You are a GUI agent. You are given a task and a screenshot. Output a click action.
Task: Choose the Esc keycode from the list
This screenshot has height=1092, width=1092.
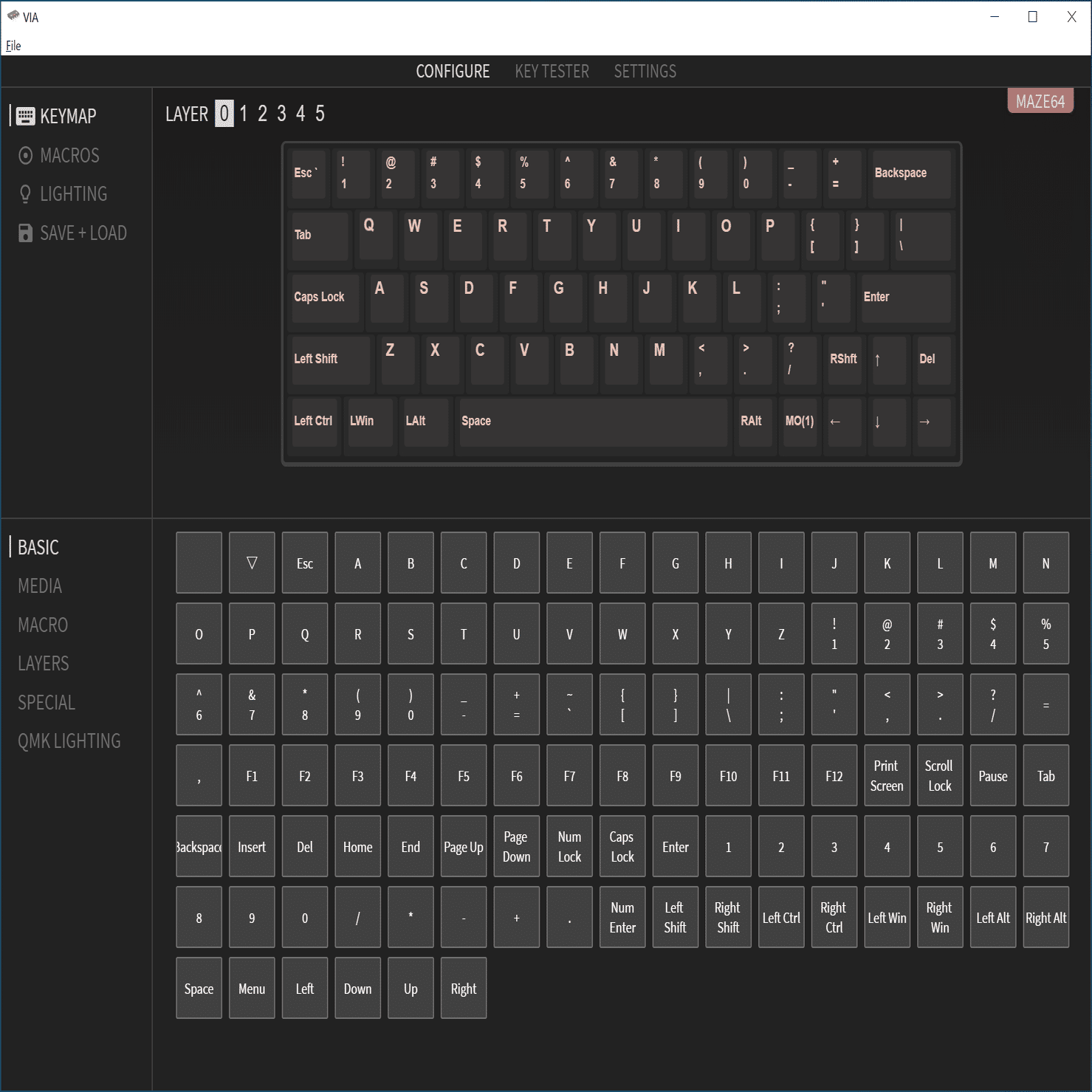pos(305,563)
